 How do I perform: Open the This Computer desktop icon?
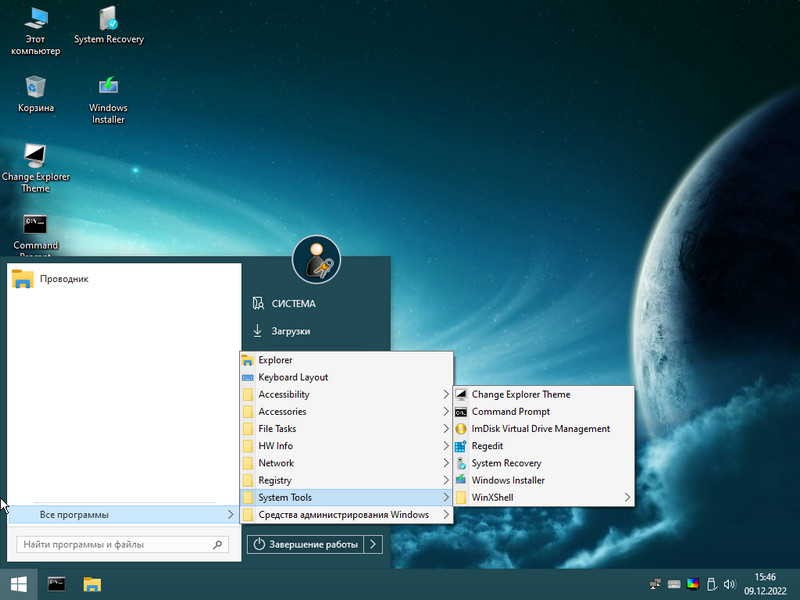[36, 31]
